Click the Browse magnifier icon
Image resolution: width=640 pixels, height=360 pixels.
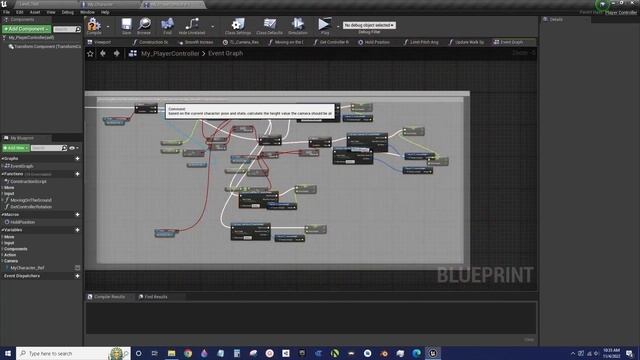coord(144,25)
